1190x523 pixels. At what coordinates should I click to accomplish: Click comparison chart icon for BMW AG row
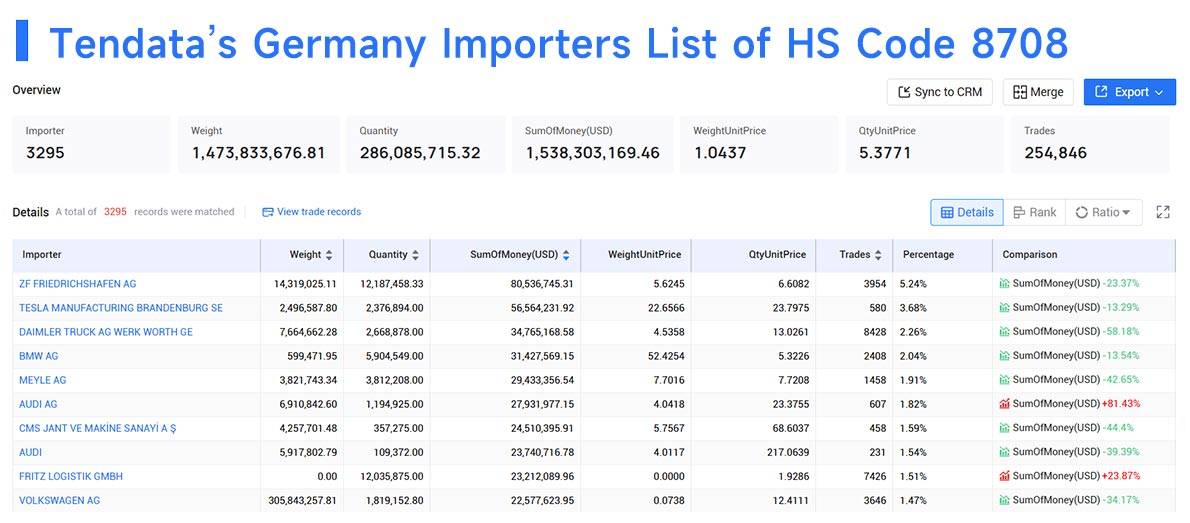click(1005, 356)
